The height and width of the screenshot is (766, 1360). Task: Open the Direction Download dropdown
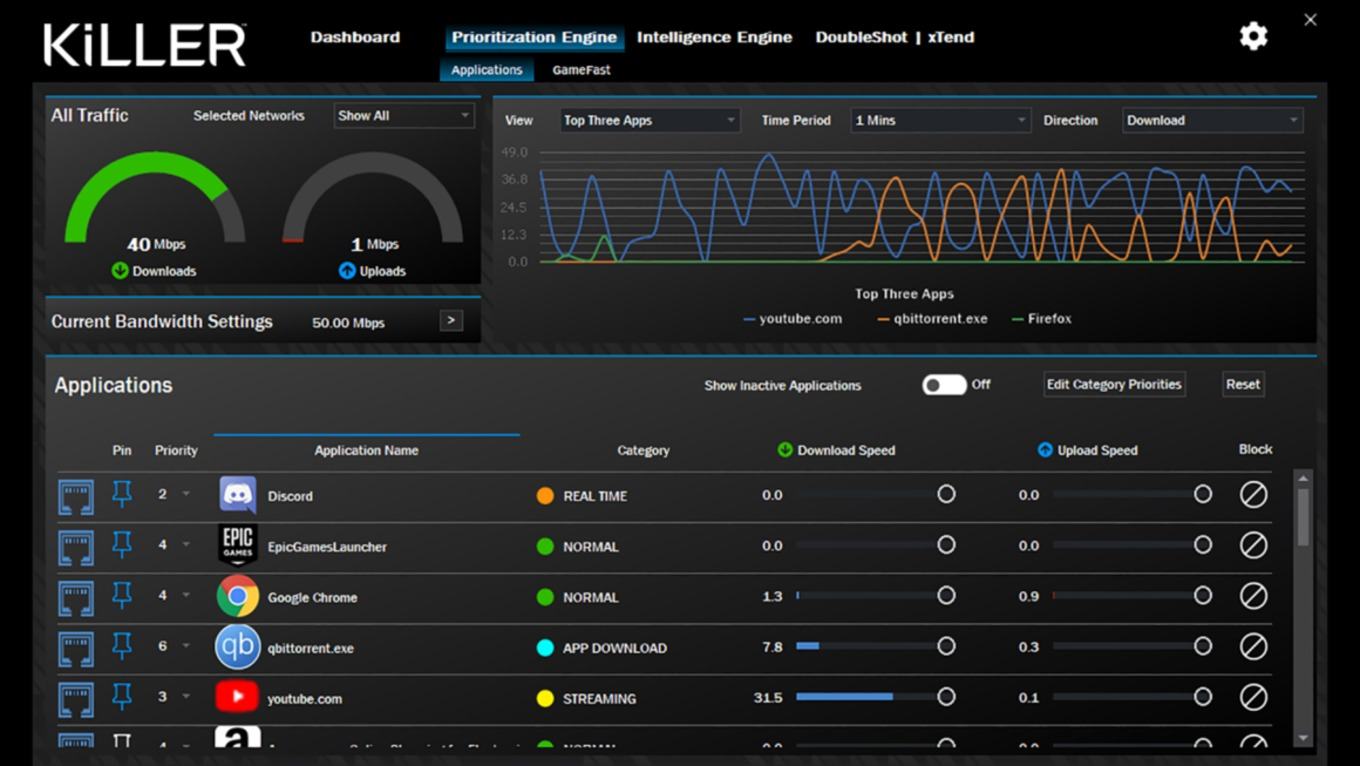(x=1212, y=120)
